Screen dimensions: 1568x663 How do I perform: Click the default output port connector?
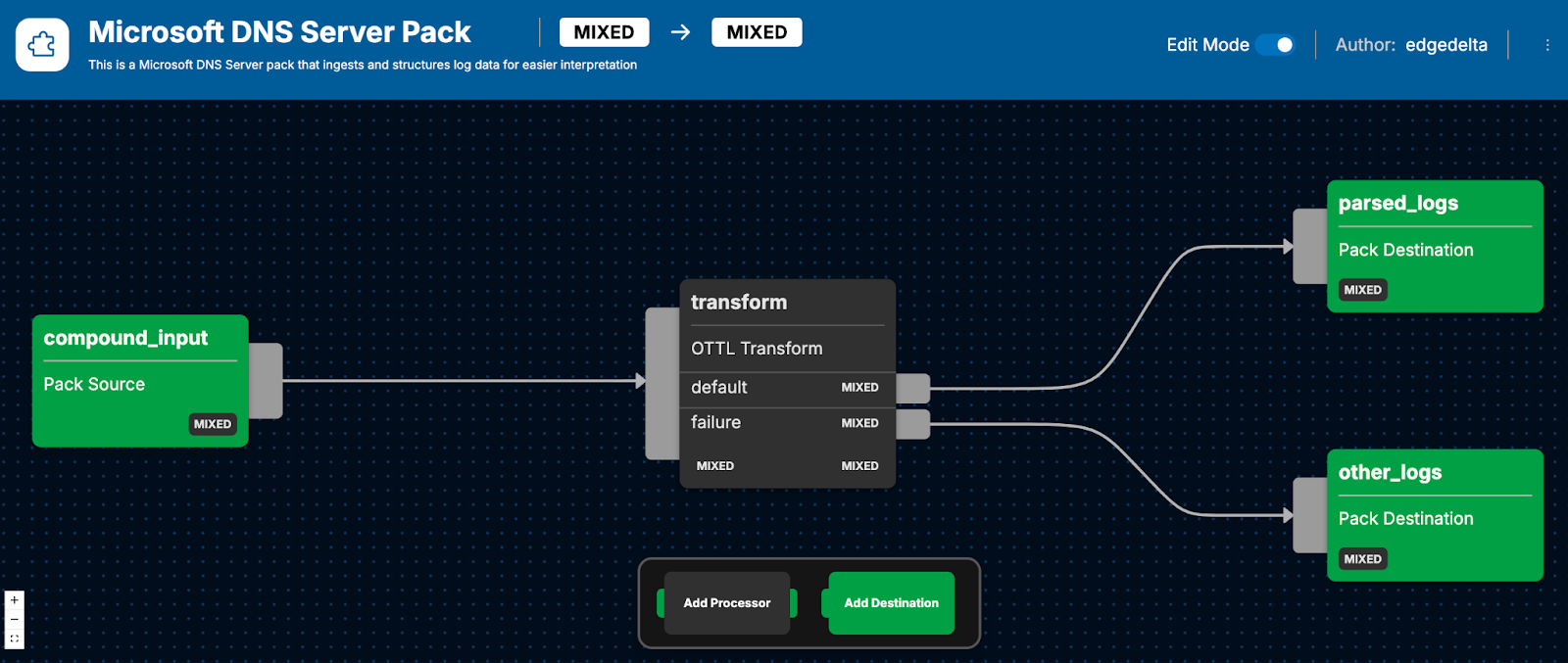(x=912, y=388)
